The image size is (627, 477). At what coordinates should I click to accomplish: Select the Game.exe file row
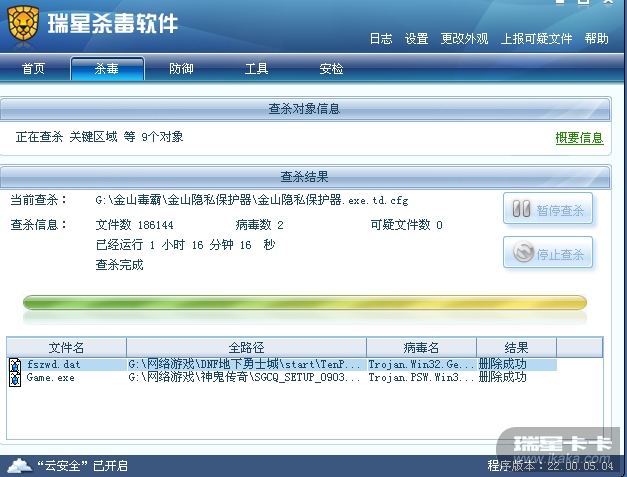[x=282, y=378]
